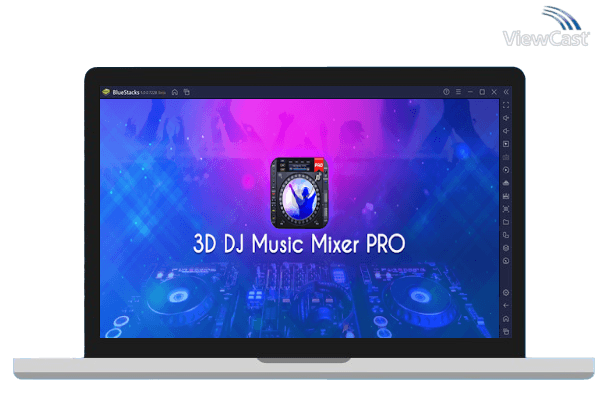The image size is (602, 414).
Task: Click the '3D DJ Music Mixer PRO' title text
Action: tap(299, 244)
